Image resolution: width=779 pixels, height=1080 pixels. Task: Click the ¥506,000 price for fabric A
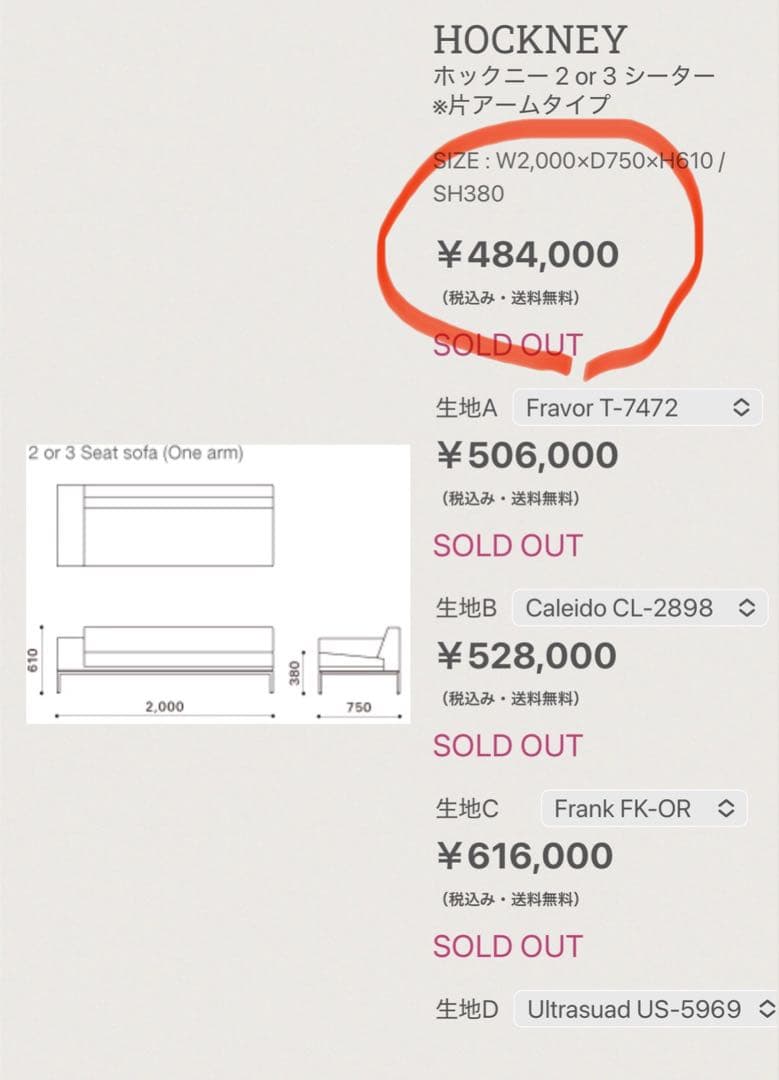click(x=527, y=456)
